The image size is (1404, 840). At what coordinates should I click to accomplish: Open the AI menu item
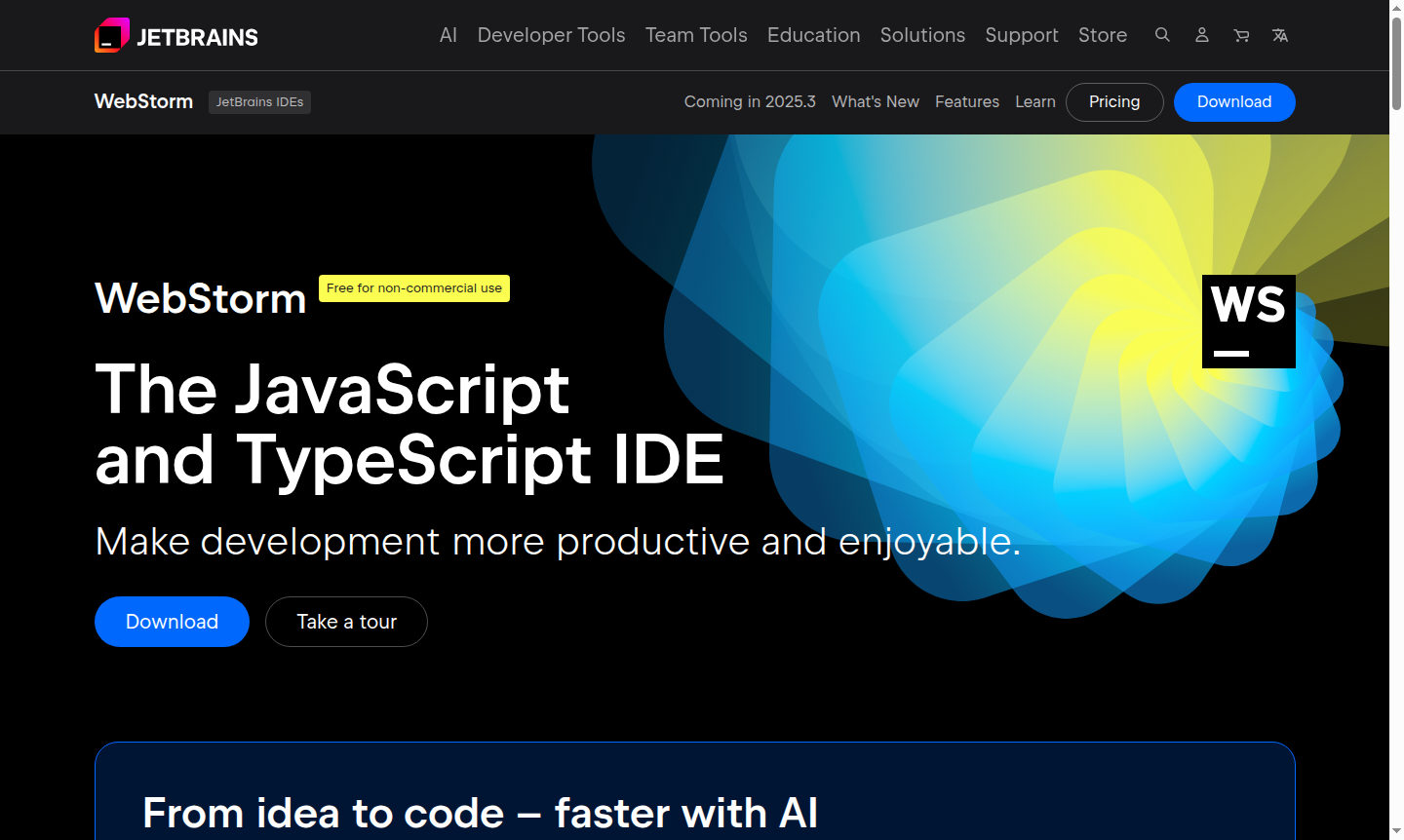click(x=448, y=35)
